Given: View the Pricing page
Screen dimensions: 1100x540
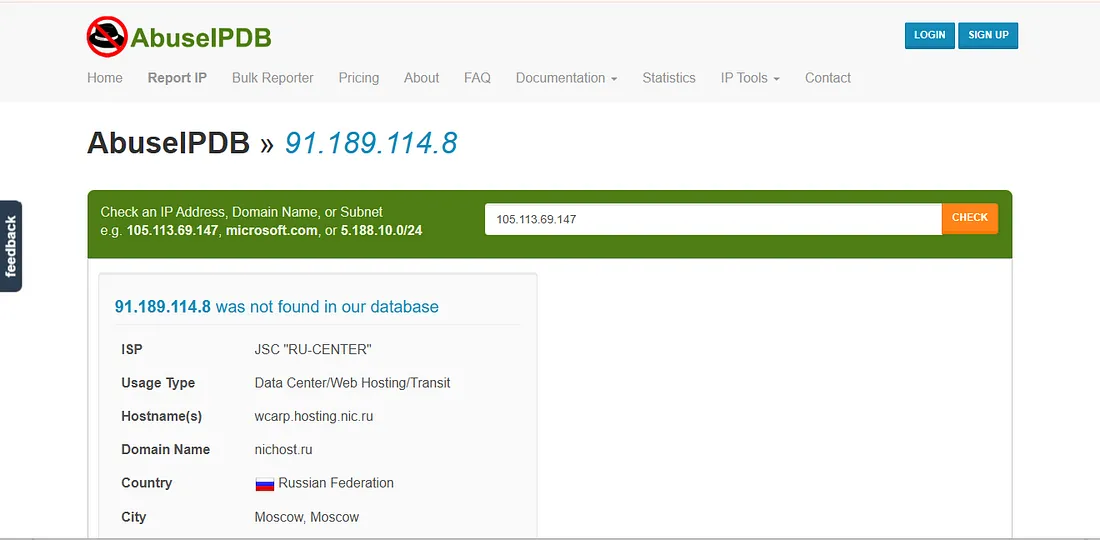Looking at the screenshot, I should point(358,78).
